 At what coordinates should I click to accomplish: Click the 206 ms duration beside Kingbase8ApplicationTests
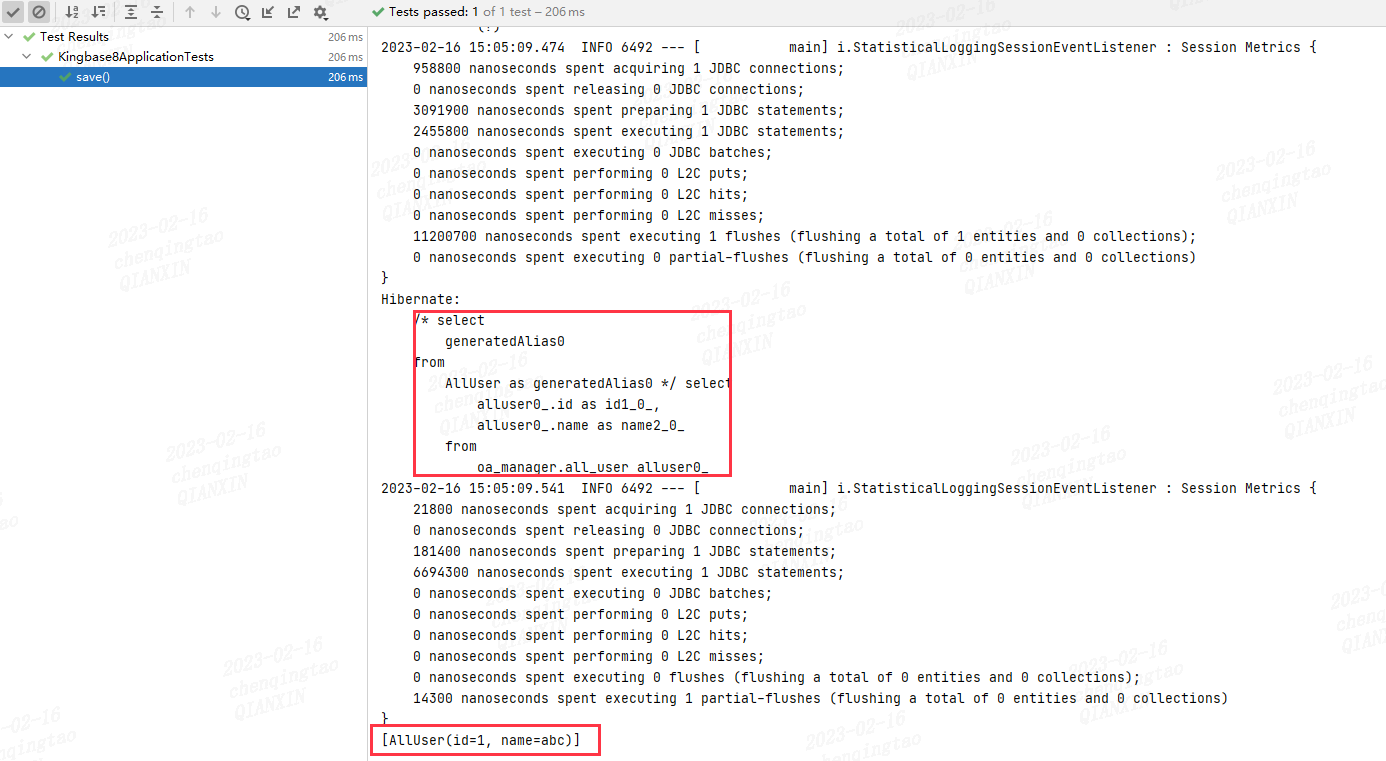(345, 57)
